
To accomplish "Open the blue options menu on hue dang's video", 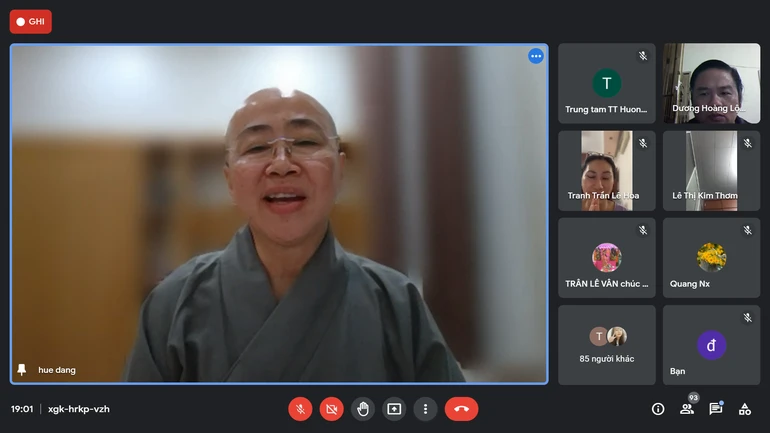I will [536, 56].
